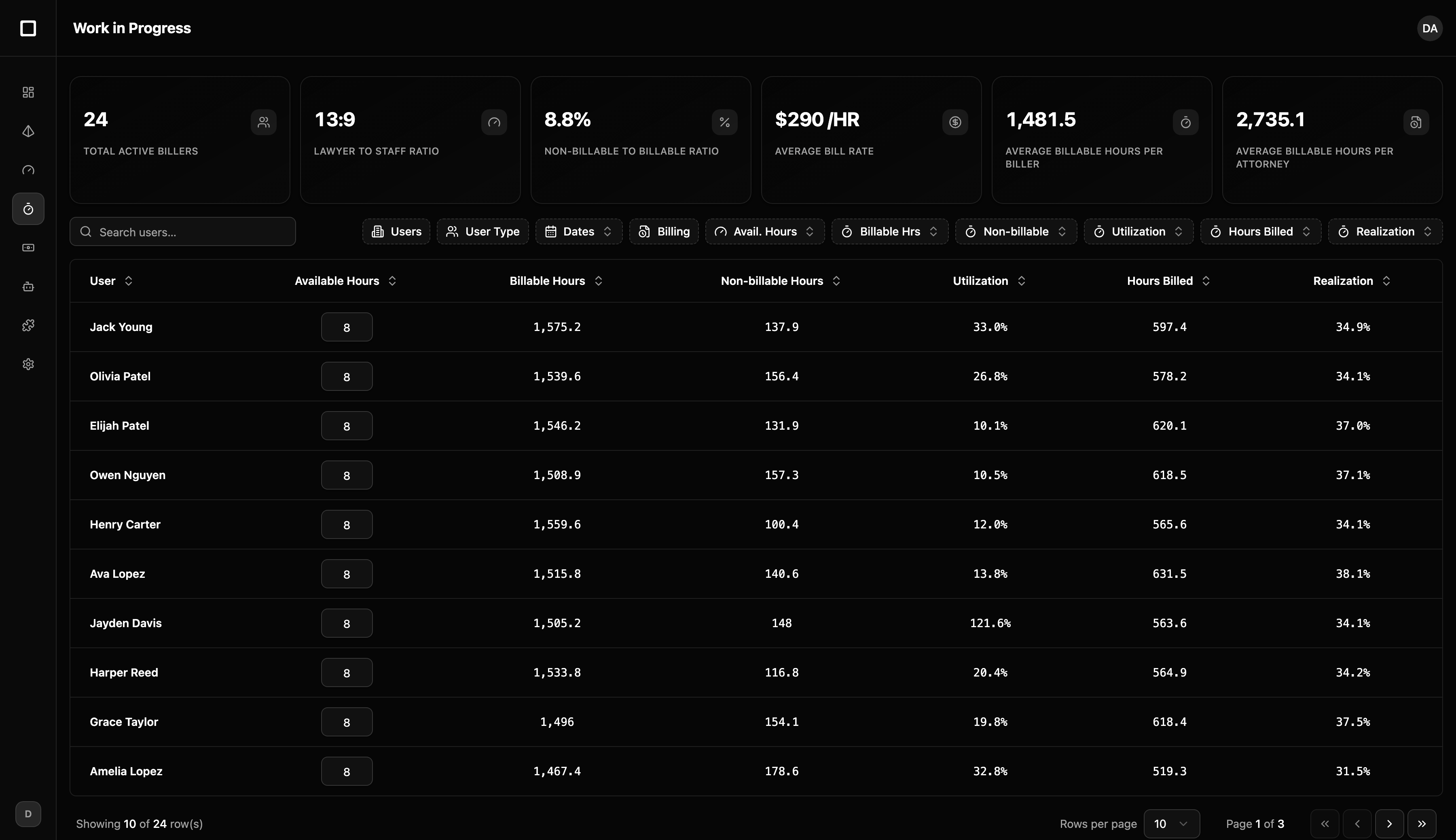
Task: Open the settings gear at sidebar bottom
Action: (x=28, y=363)
